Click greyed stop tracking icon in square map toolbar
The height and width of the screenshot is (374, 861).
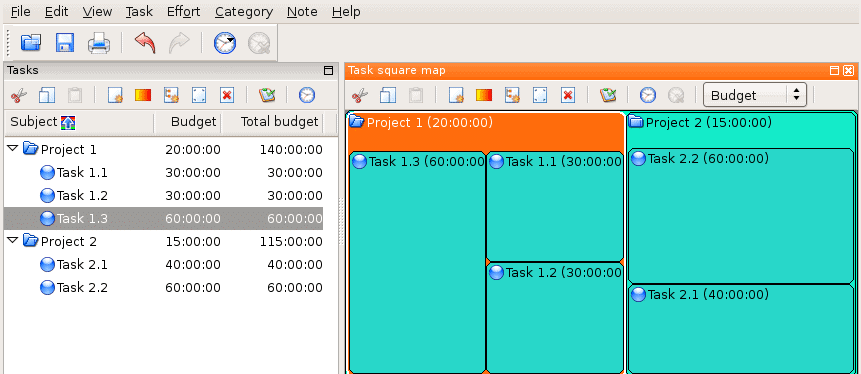tap(676, 96)
